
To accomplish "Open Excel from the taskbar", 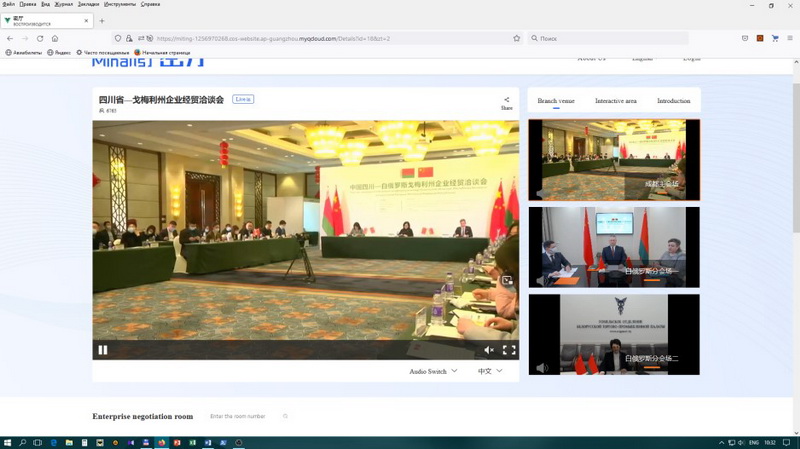I will pos(192,442).
